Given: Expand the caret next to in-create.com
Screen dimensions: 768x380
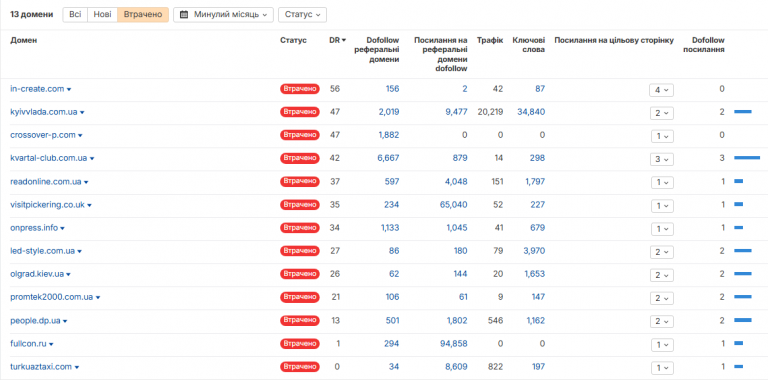Looking at the screenshot, I should 69,90.
